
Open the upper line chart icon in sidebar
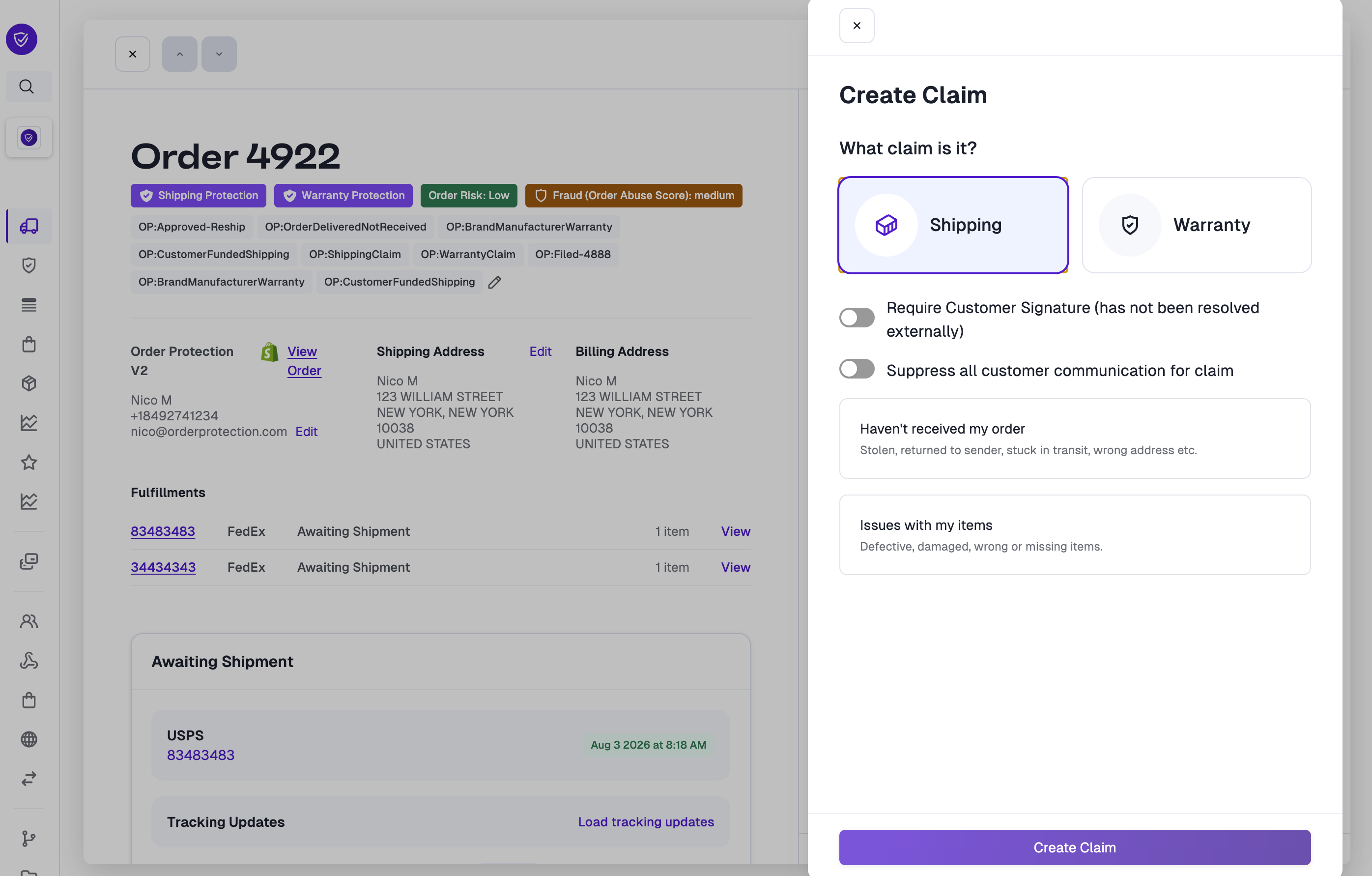click(29, 423)
